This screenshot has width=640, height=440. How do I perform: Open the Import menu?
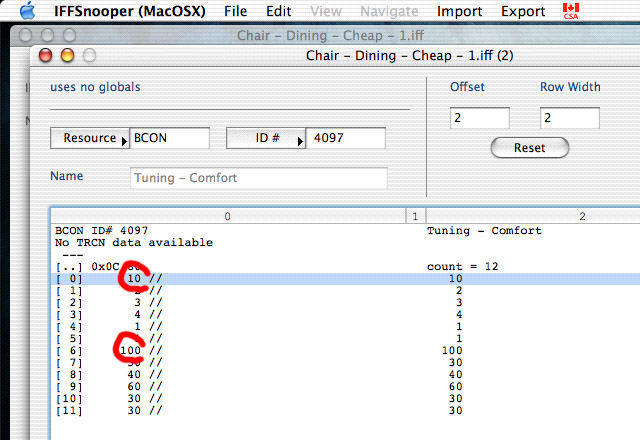click(459, 12)
